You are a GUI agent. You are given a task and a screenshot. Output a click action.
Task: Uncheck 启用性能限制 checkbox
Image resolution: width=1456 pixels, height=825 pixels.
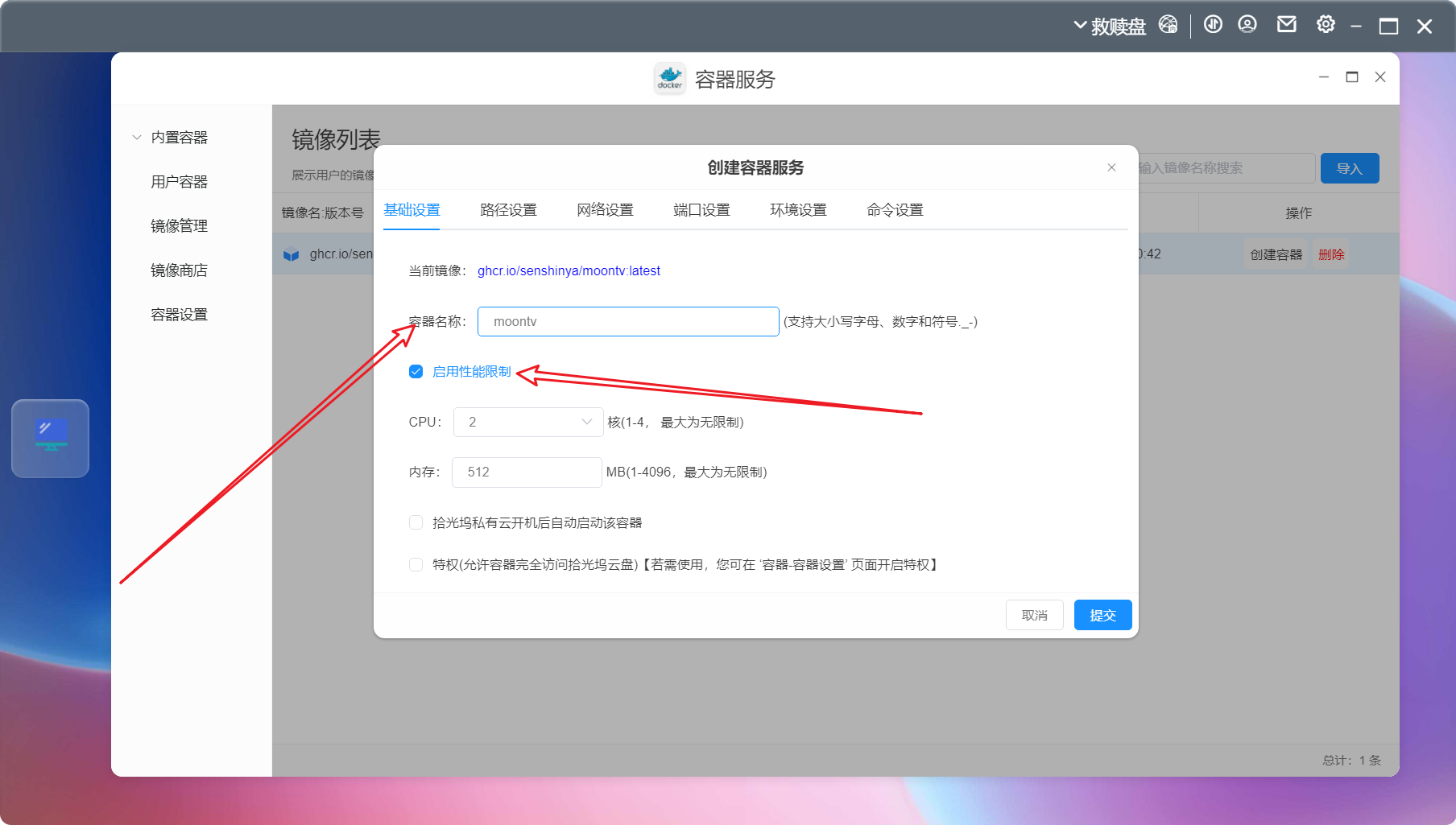tap(416, 372)
